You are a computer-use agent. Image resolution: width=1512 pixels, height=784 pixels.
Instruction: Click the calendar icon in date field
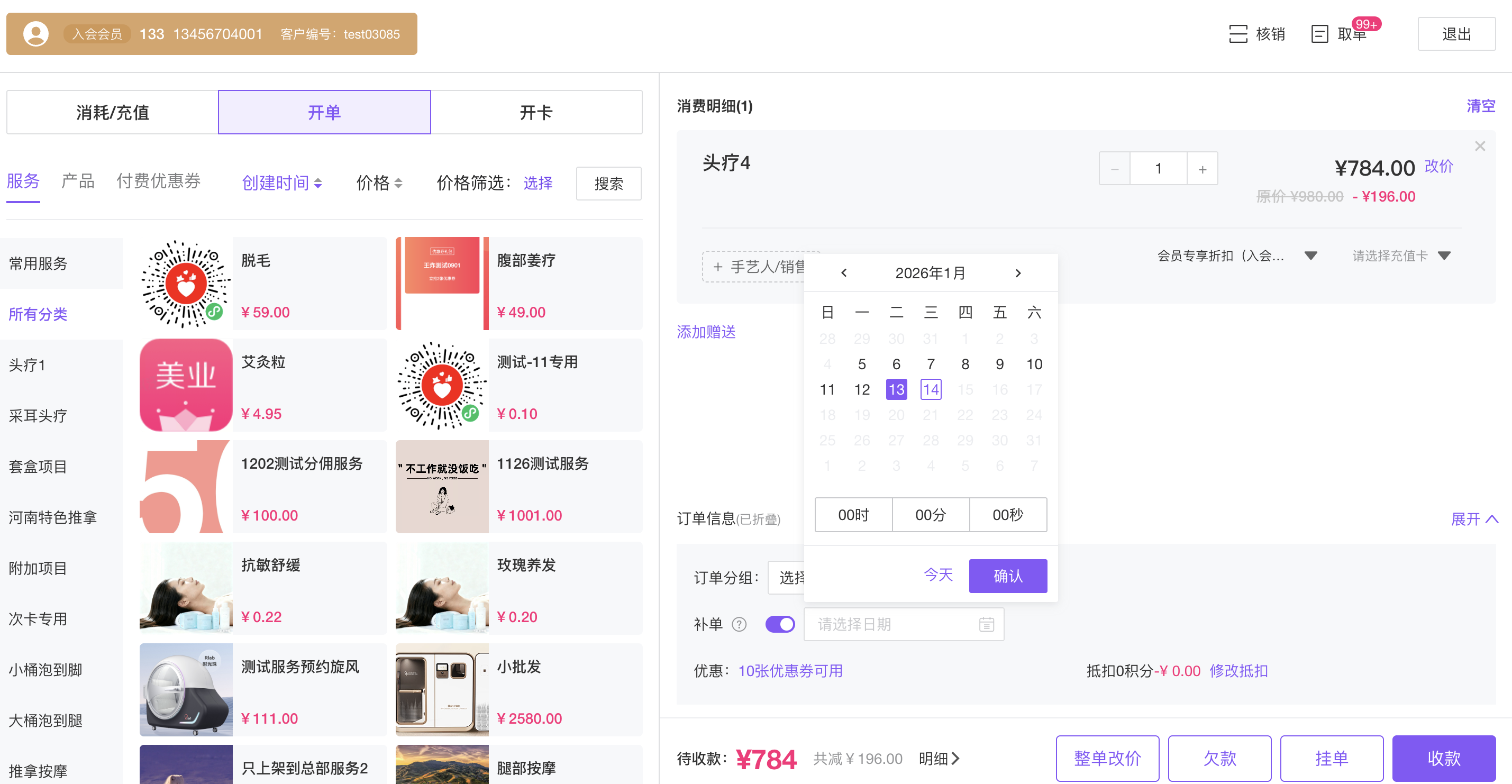pos(986,624)
